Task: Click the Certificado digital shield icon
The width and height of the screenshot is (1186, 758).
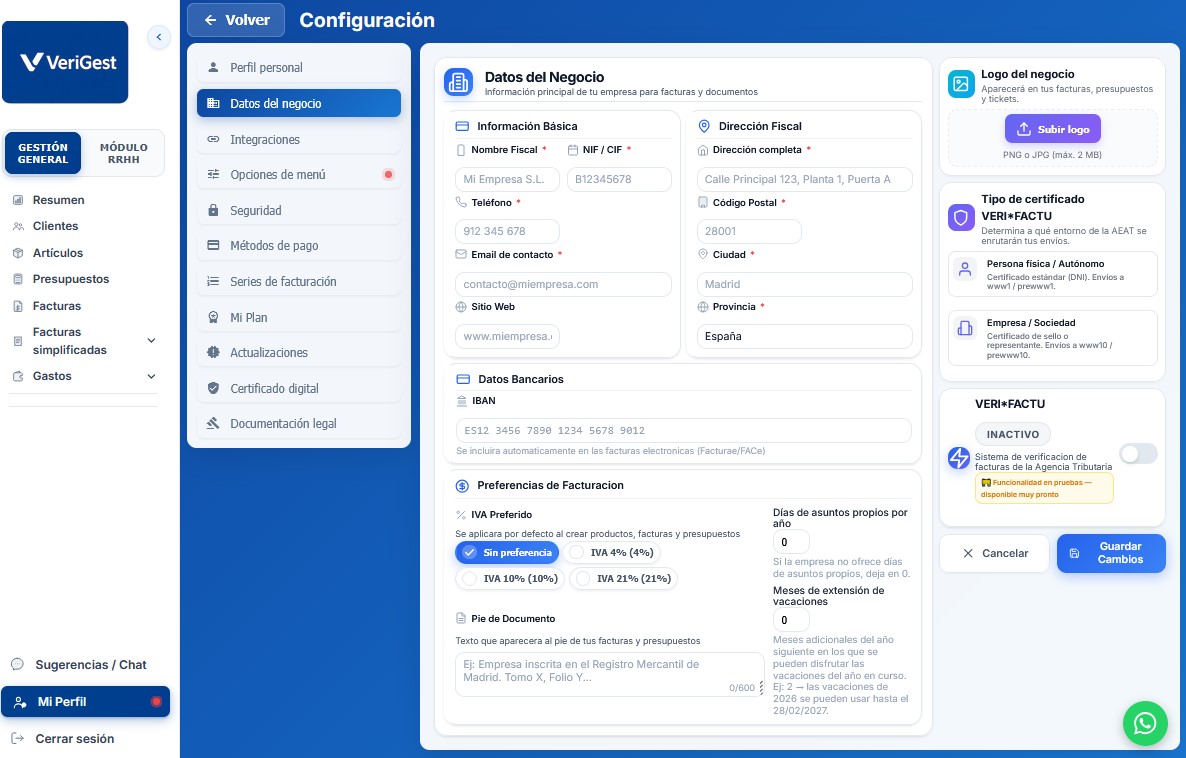Action: pos(213,388)
